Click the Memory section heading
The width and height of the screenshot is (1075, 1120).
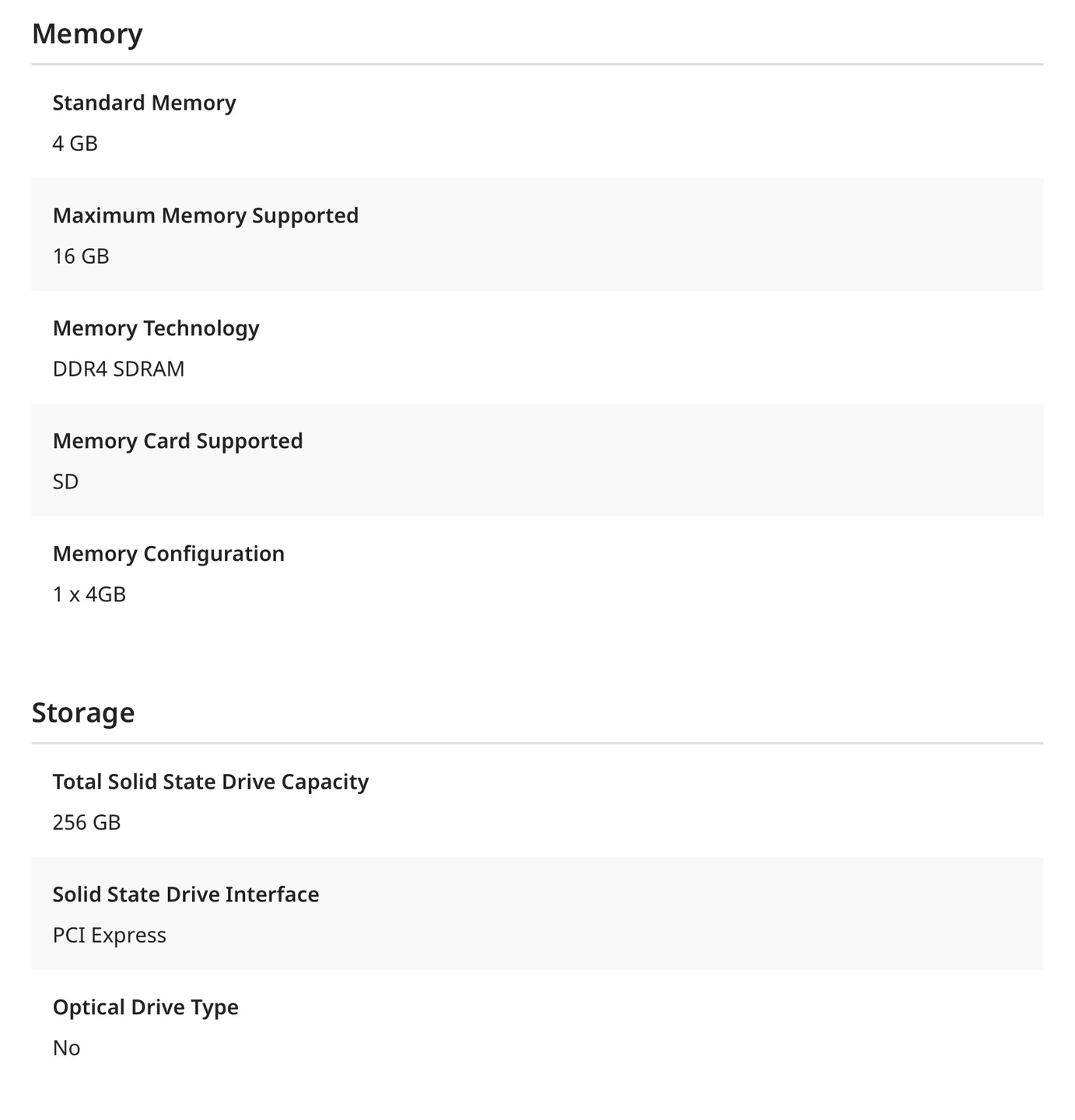87,34
